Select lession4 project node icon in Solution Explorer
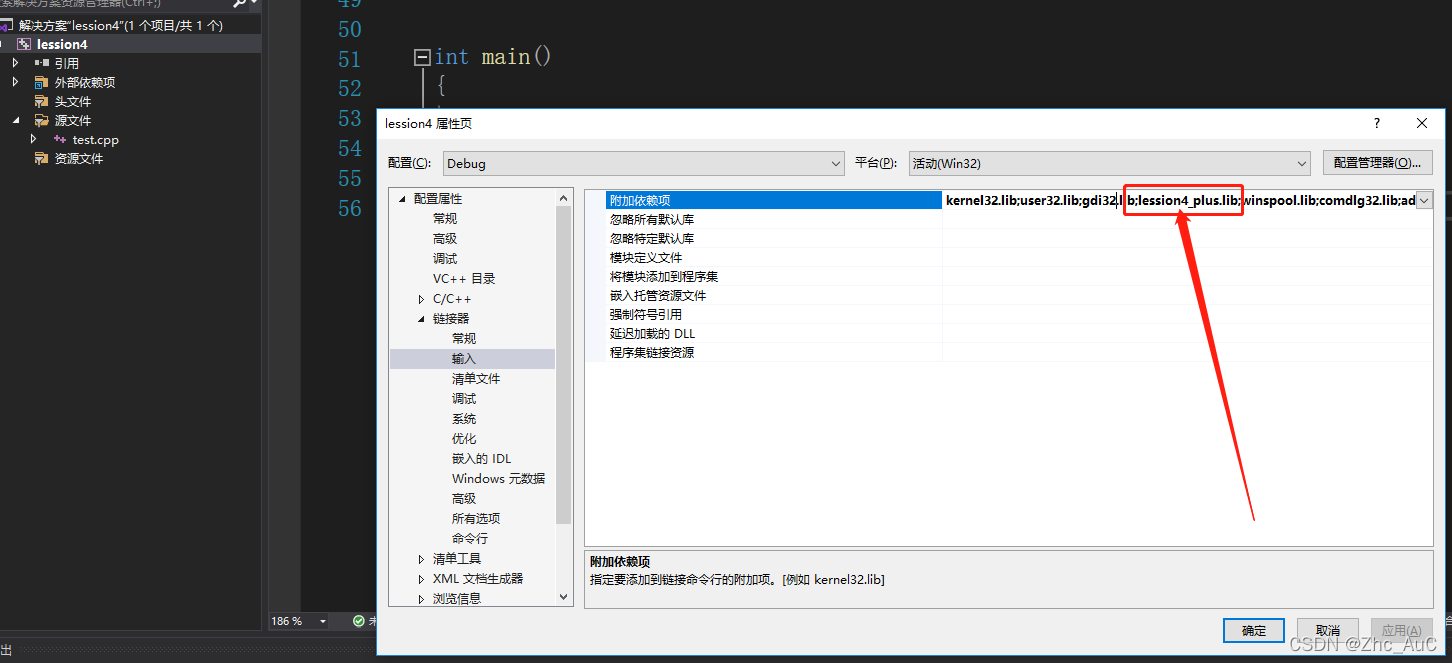This screenshot has width=1452, height=663. pos(24,44)
